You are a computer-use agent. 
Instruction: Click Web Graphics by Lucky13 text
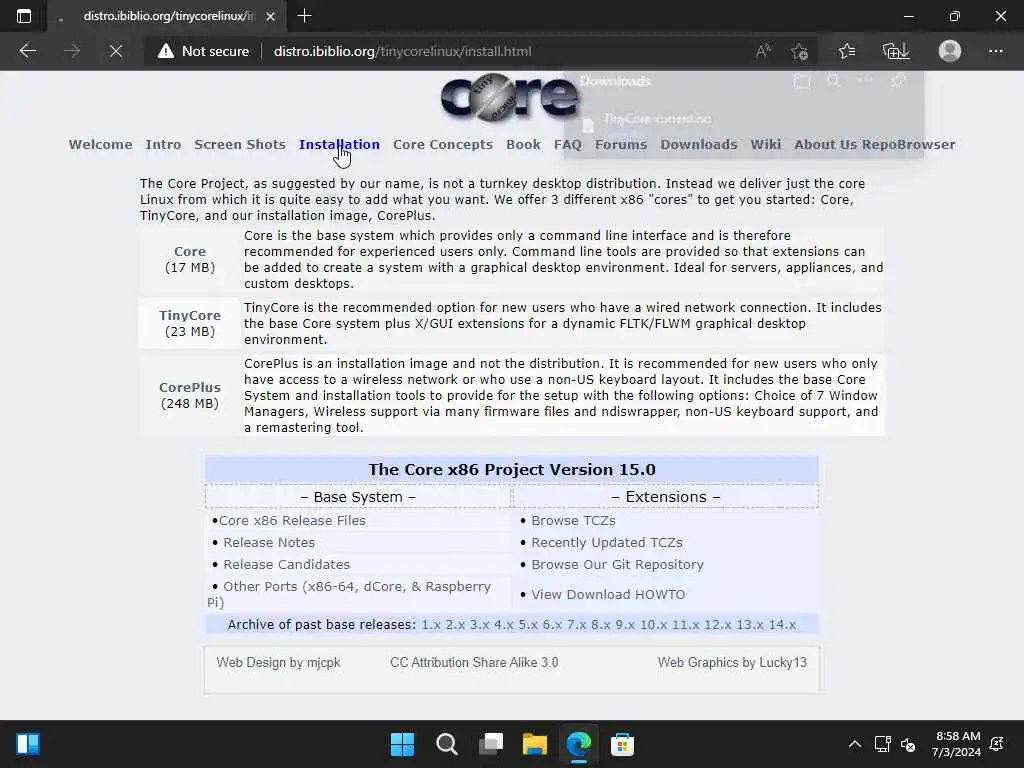[x=732, y=662]
